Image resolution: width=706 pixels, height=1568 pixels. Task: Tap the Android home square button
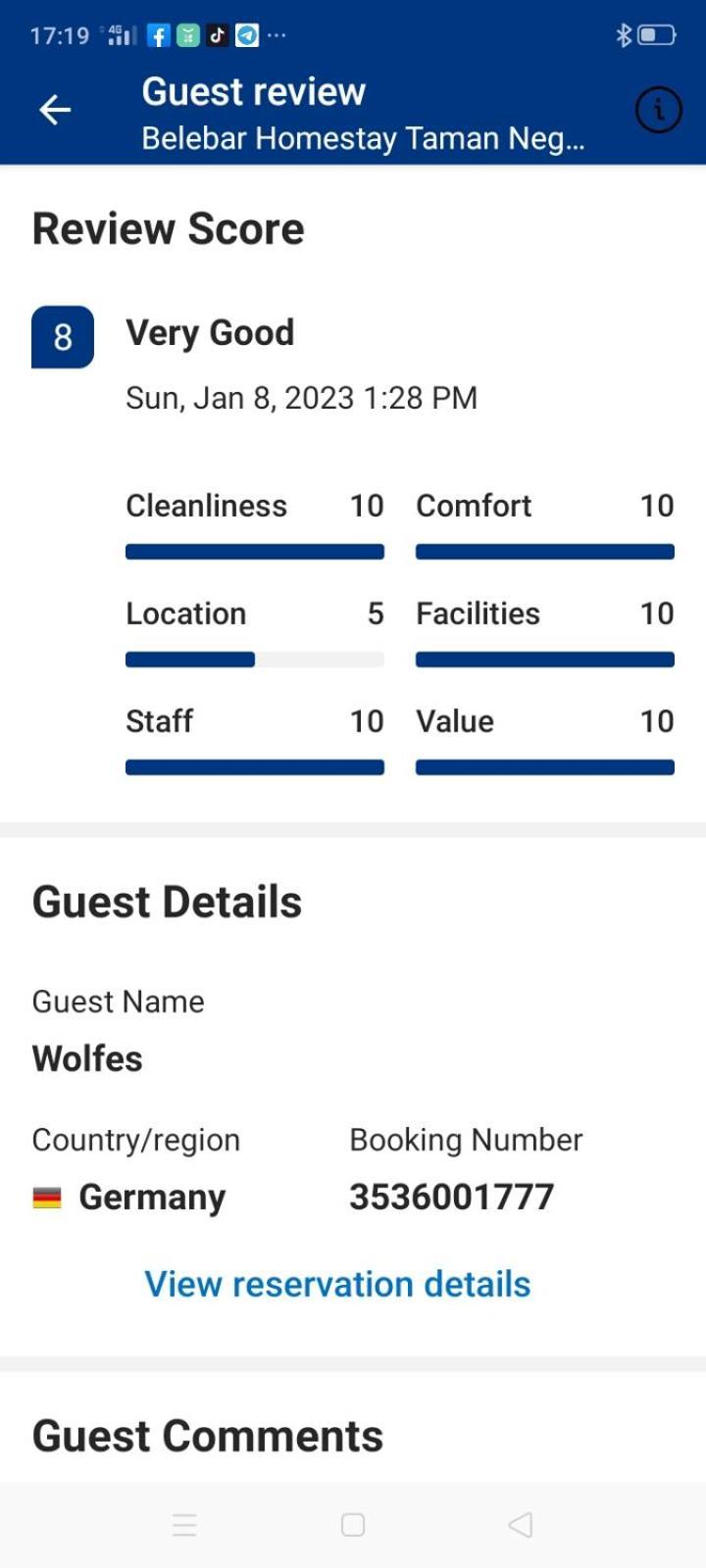(x=353, y=1525)
